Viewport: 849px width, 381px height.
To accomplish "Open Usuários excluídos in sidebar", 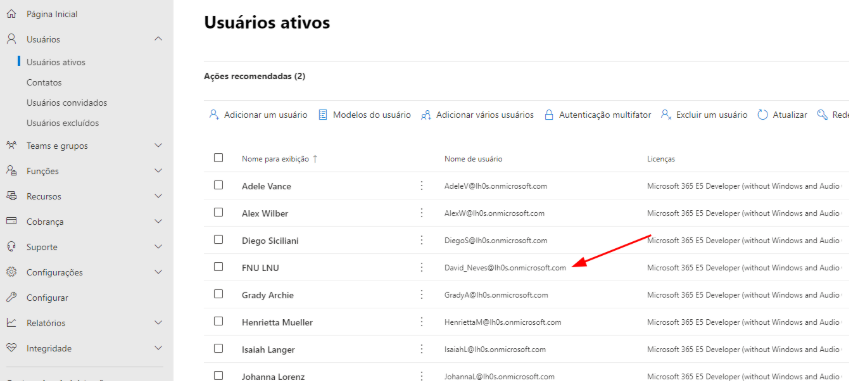I will pos(63,123).
